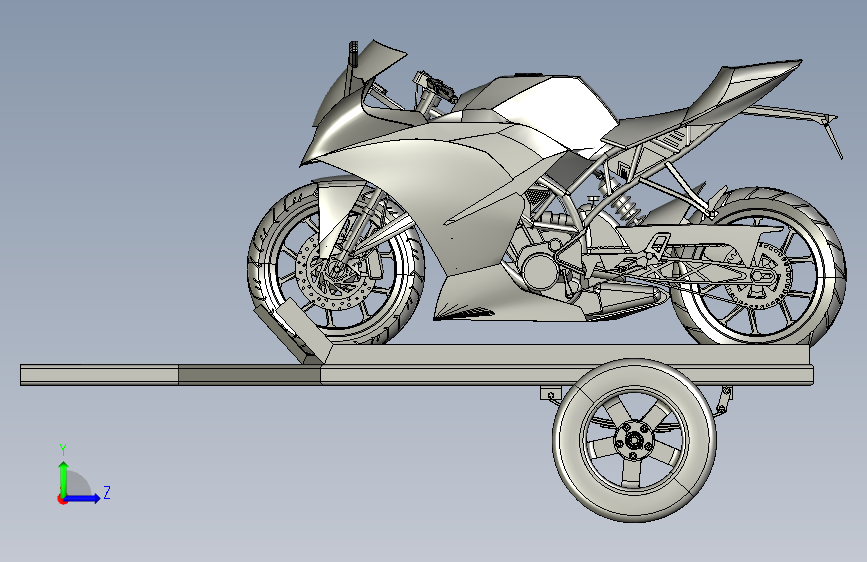Click the green Y axis arrow of the triad
The width and height of the screenshot is (867, 562).
click(x=64, y=477)
